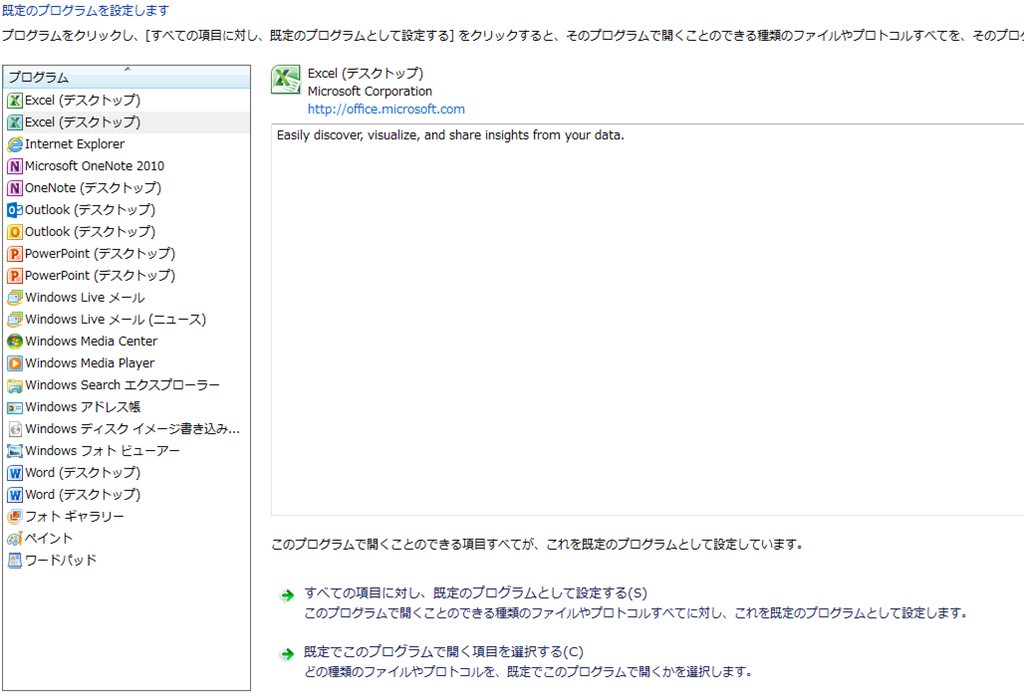Screen dimensions: 1024x699
Task: Select the ペイント icon in the list
Action: [14, 539]
